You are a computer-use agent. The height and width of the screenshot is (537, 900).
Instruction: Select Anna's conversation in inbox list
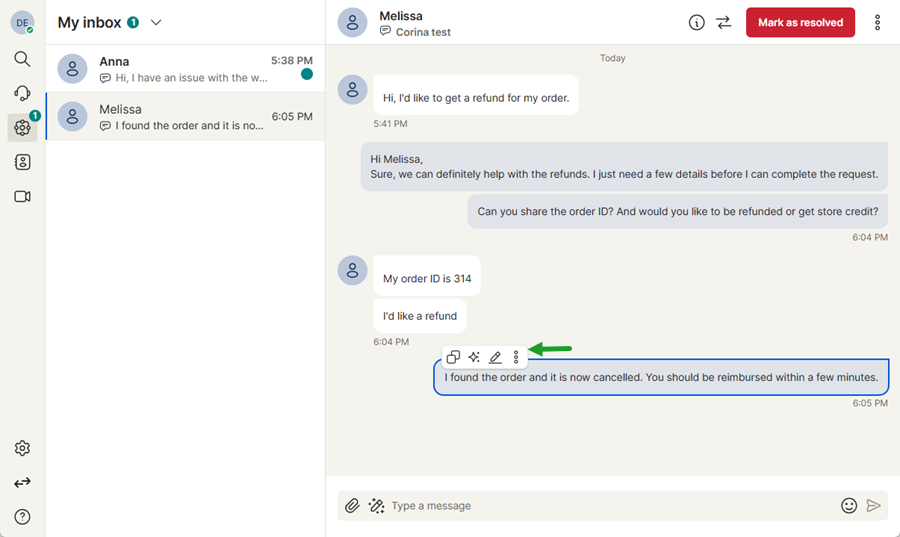coord(185,69)
